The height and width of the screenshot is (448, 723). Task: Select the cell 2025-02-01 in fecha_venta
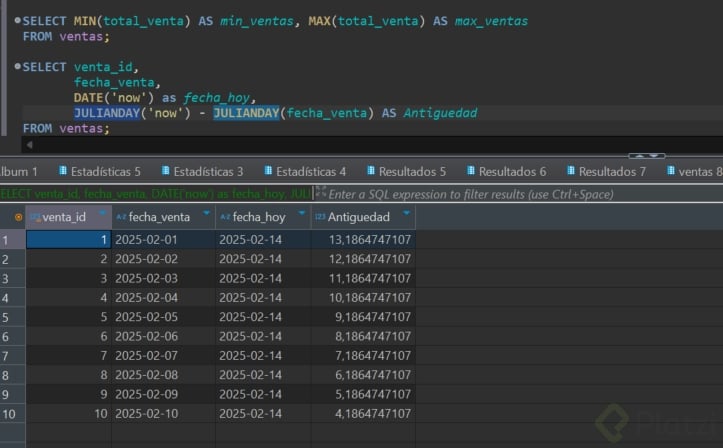(x=163, y=240)
